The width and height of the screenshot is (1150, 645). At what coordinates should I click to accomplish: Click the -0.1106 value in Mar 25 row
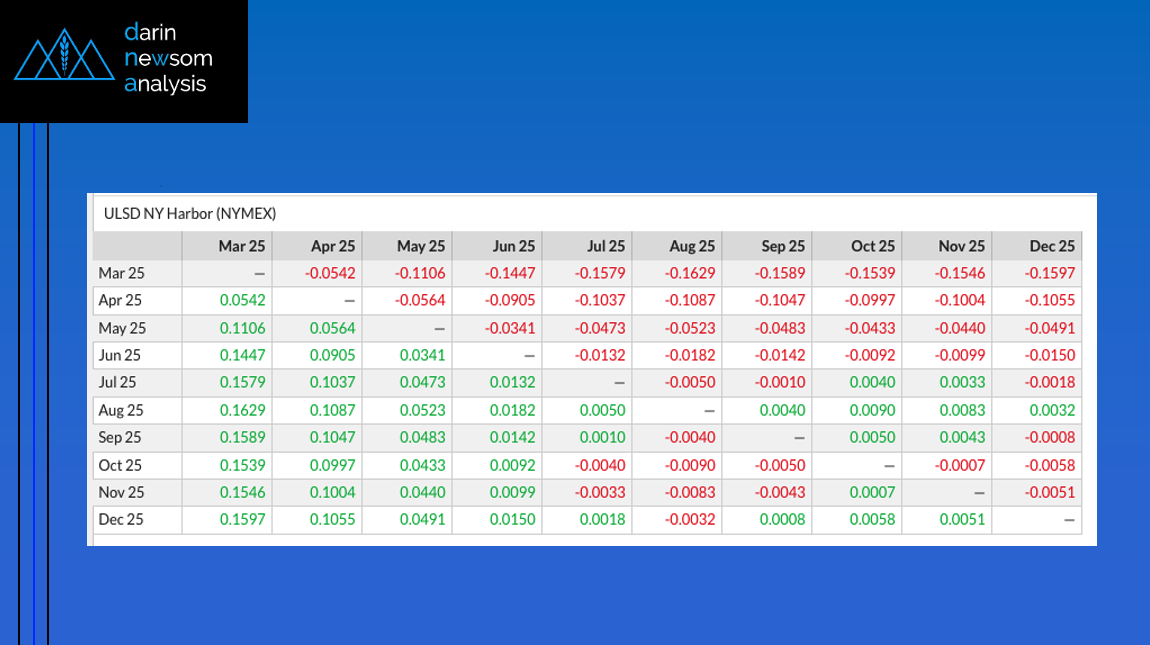pos(420,273)
